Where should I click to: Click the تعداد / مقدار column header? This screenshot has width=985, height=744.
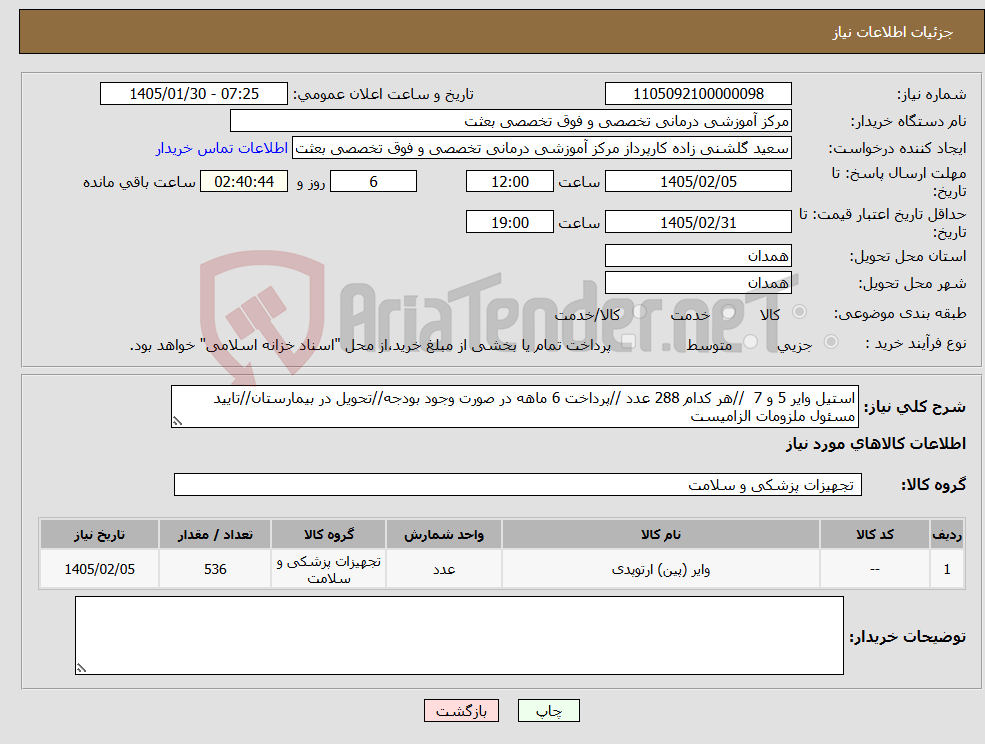click(215, 534)
